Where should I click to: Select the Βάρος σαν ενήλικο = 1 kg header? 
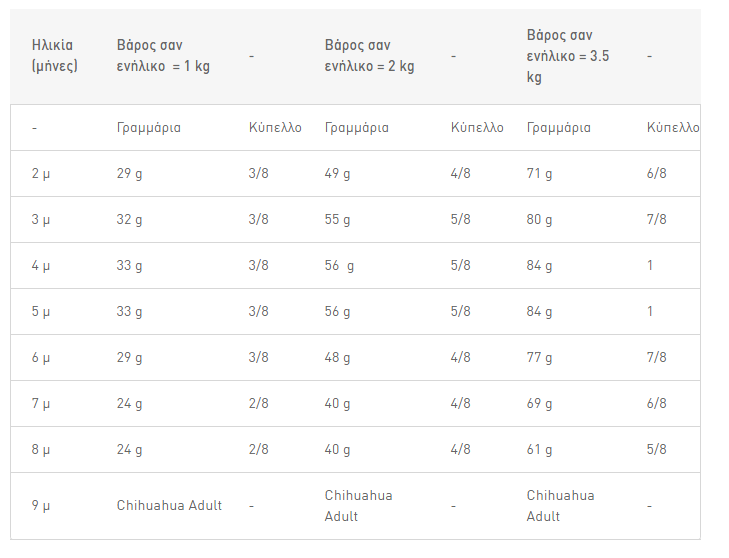(x=163, y=55)
